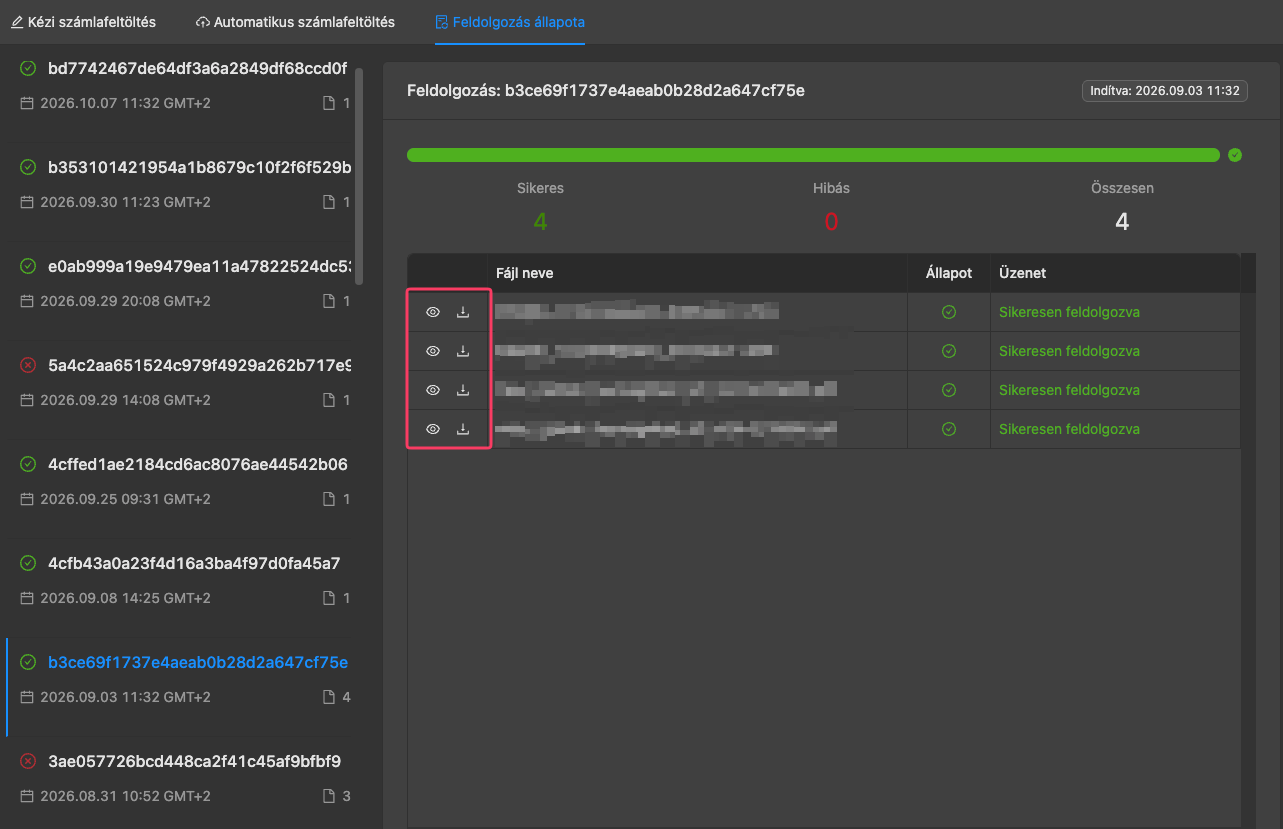Select failed process 3ae057726bcd448ca2f41c45af9bfbf9
The width and height of the screenshot is (1283, 829).
(x=185, y=779)
